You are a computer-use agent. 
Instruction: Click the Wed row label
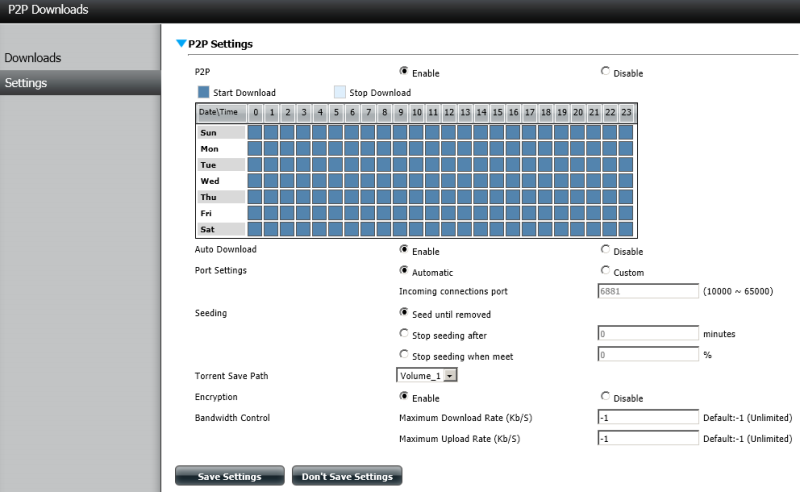click(x=221, y=181)
